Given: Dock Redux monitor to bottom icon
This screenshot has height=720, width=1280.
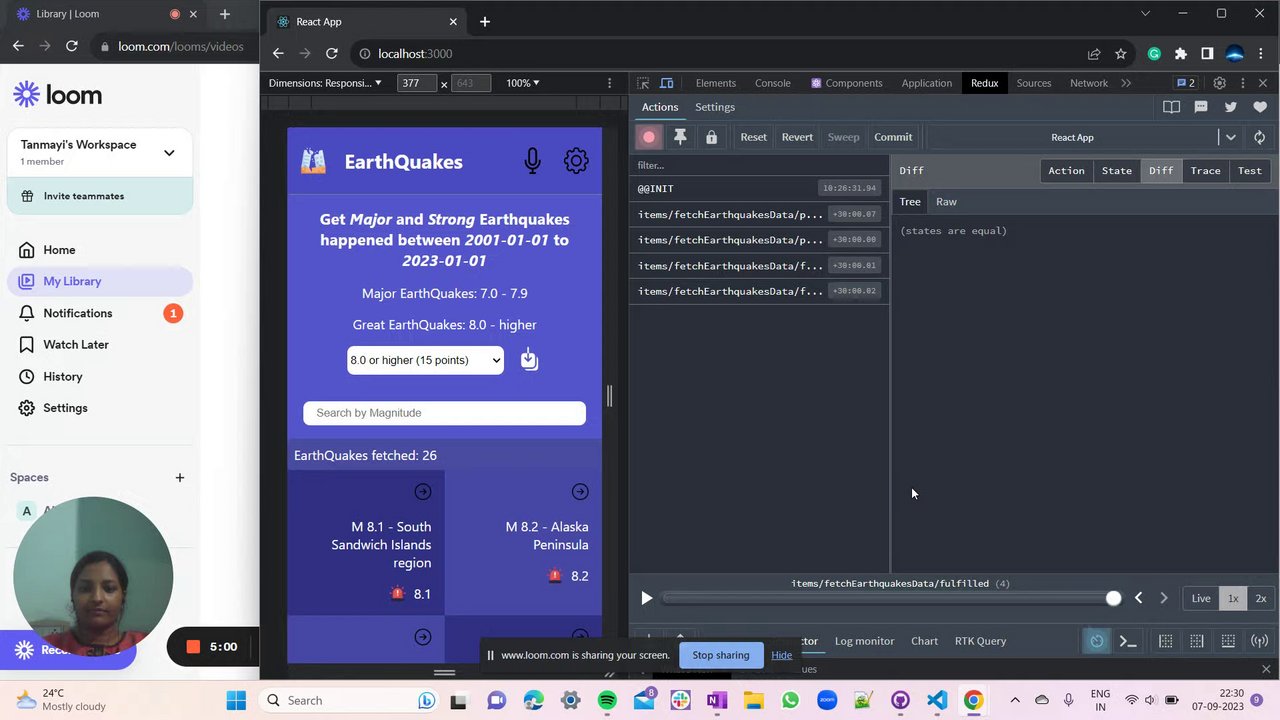Looking at the screenshot, I should coord(1228,641).
